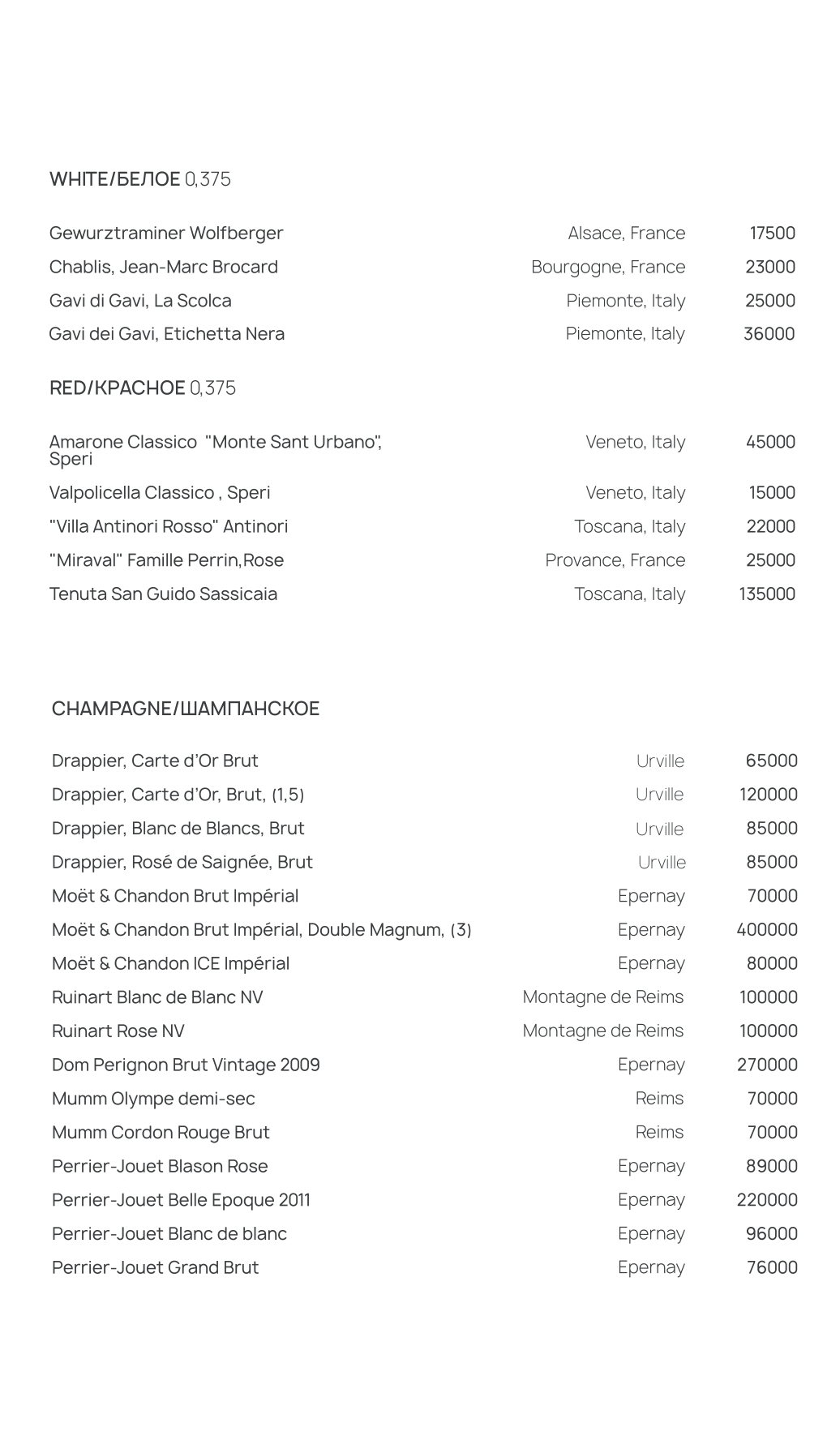Select the WHITE/БЕЛОЕ 0,375 section heading
840x1436 pixels.
click(140, 179)
